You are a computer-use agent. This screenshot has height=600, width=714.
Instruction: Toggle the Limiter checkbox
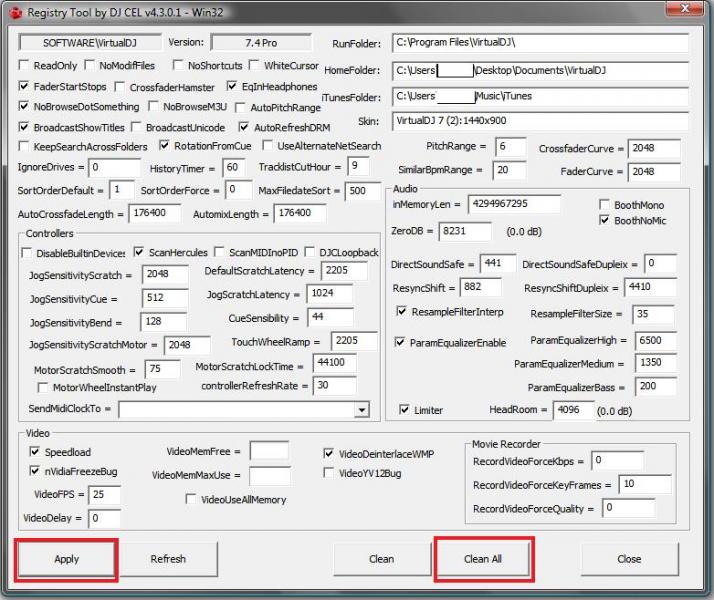404,409
